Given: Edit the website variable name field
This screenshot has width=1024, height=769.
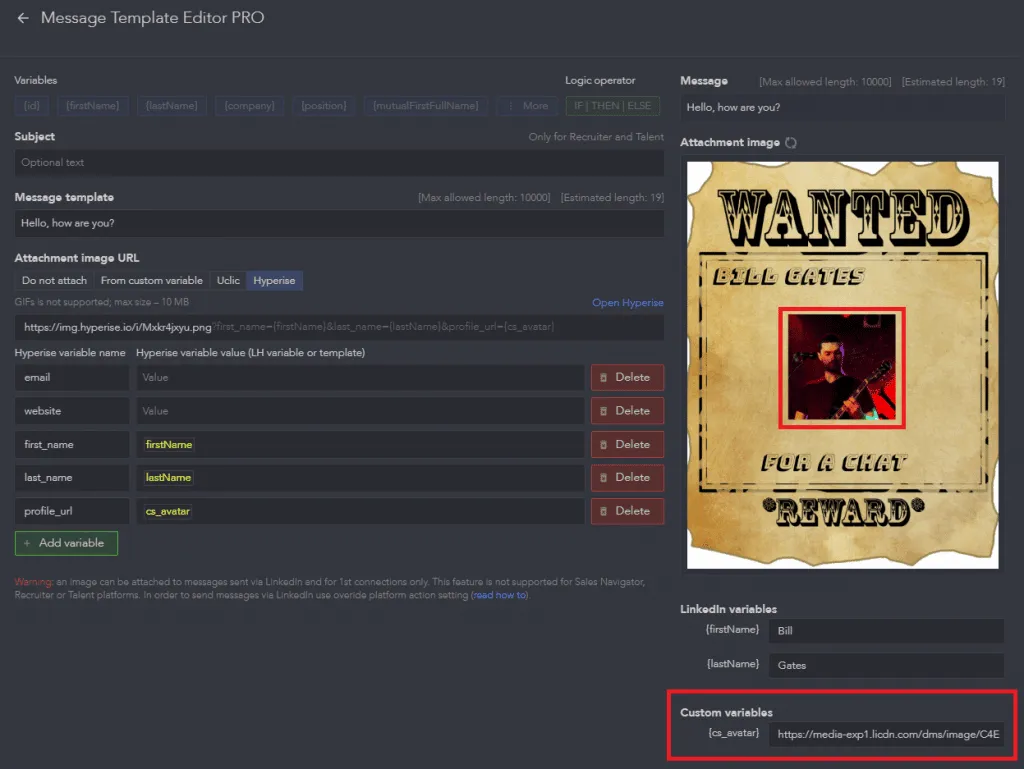Looking at the screenshot, I should [x=72, y=411].
